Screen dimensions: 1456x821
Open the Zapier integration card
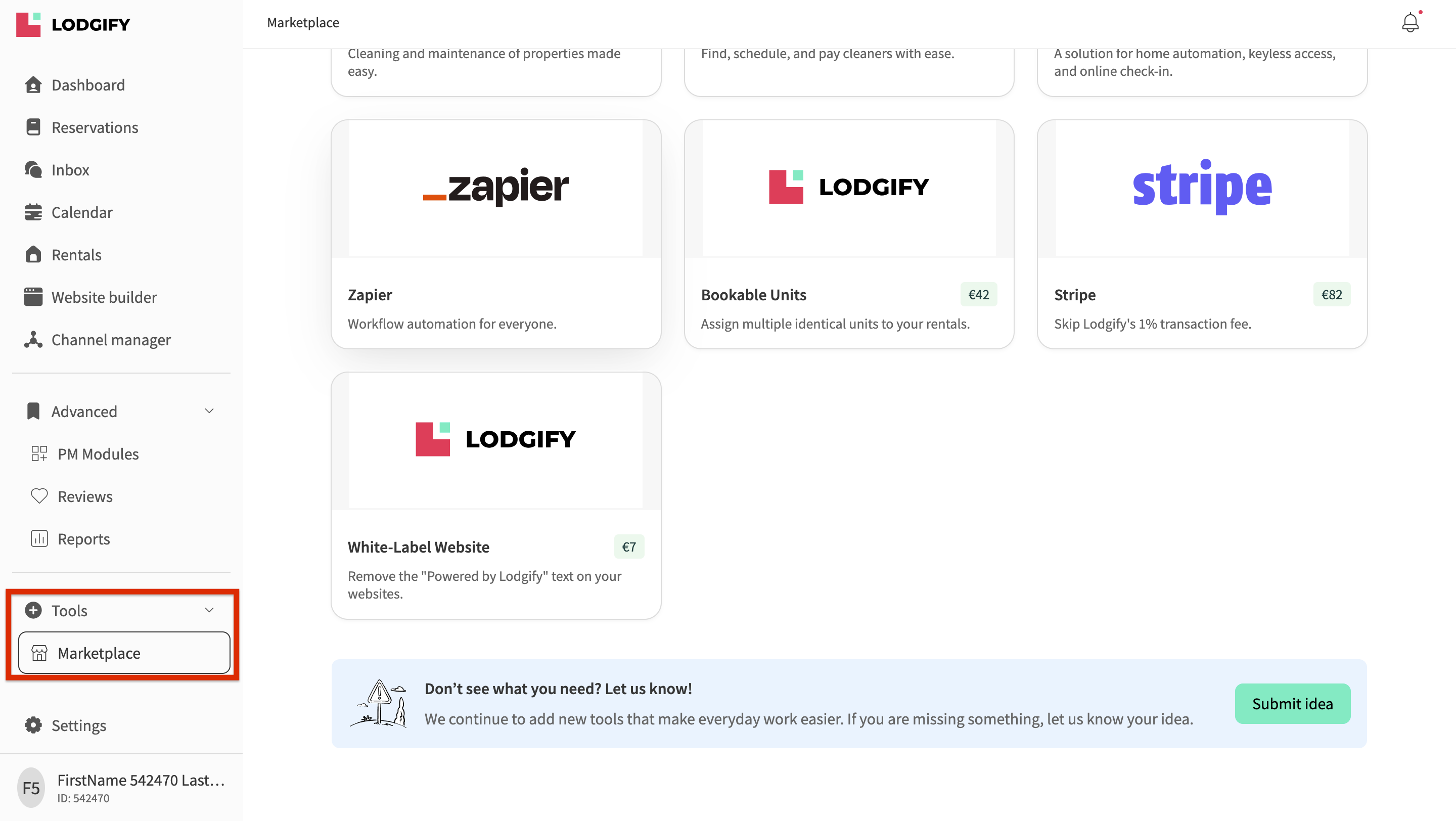pyautogui.click(x=495, y=235)
